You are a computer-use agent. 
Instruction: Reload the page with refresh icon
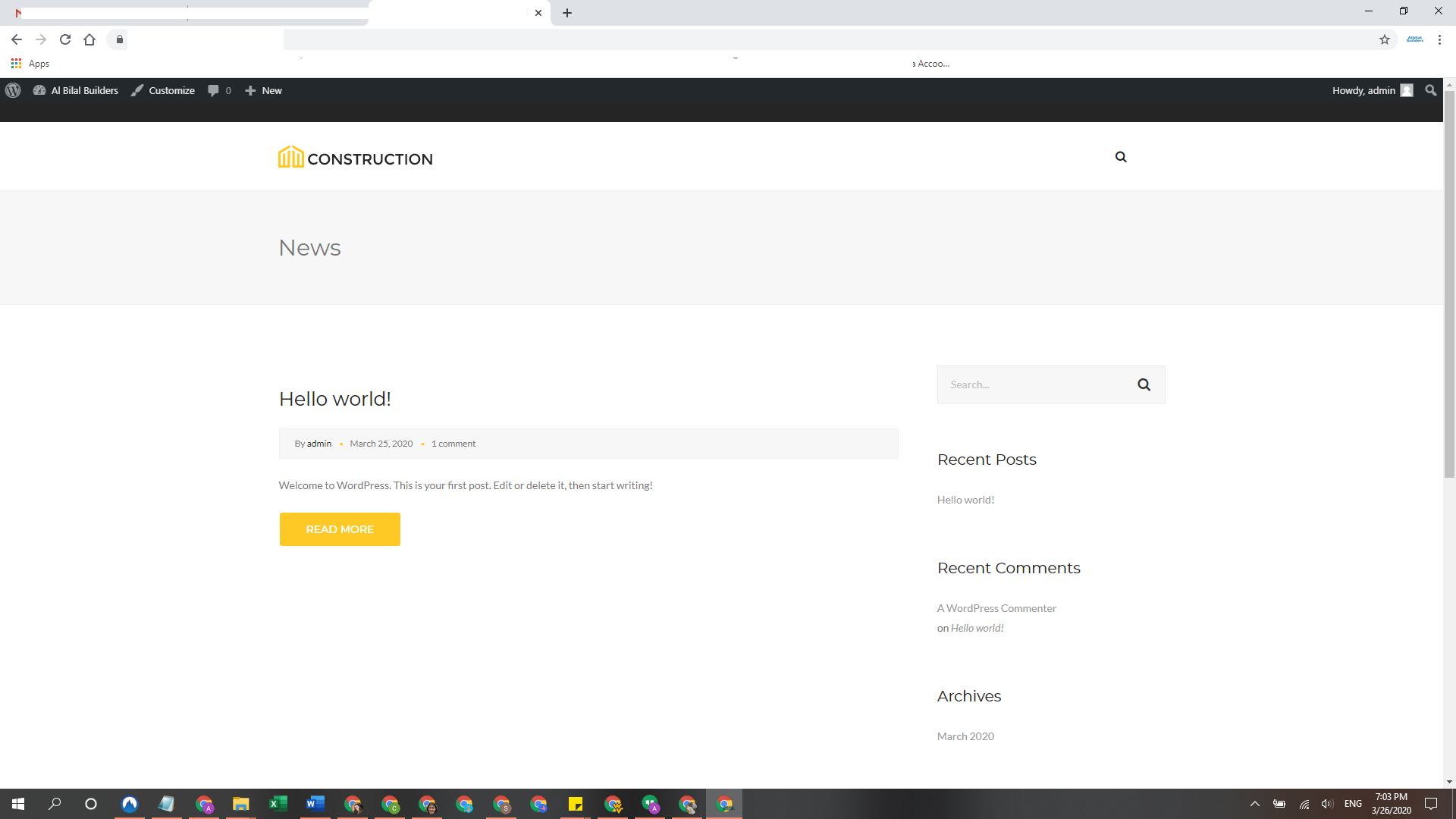click(65, 39)
